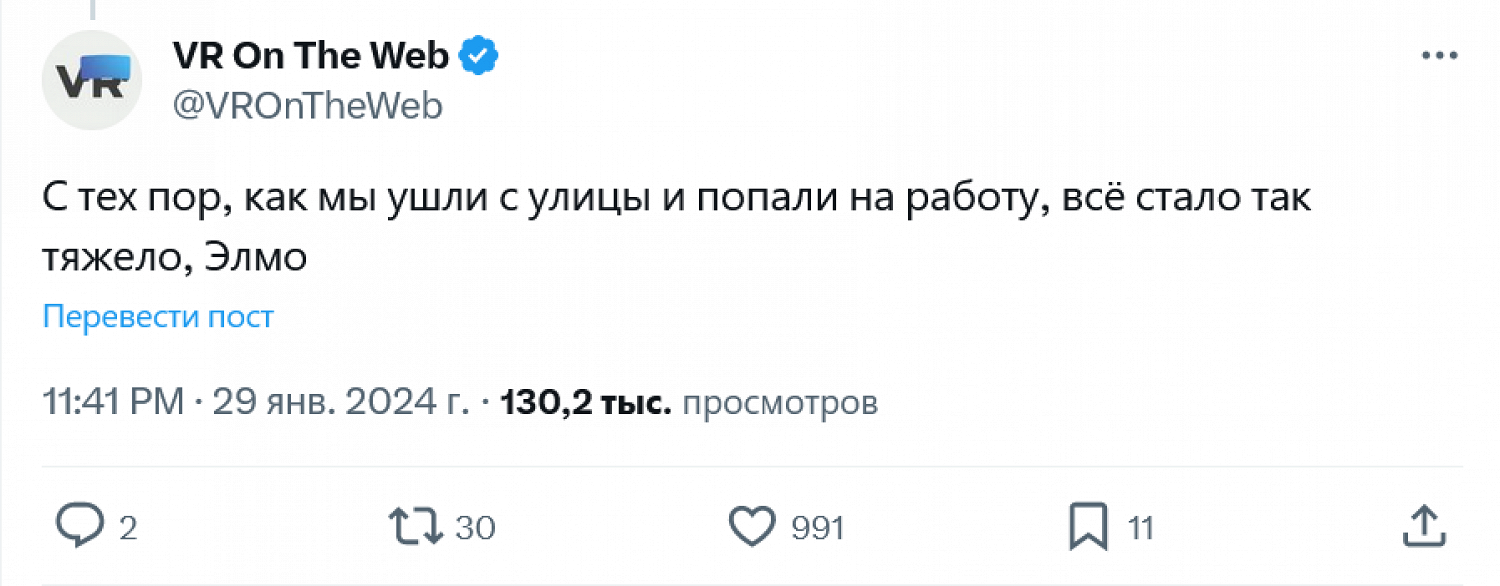The image size is (1500, 586).
Task: Click Перевести пост to translate
Action: pyautogui.click(x=158, y=317)
